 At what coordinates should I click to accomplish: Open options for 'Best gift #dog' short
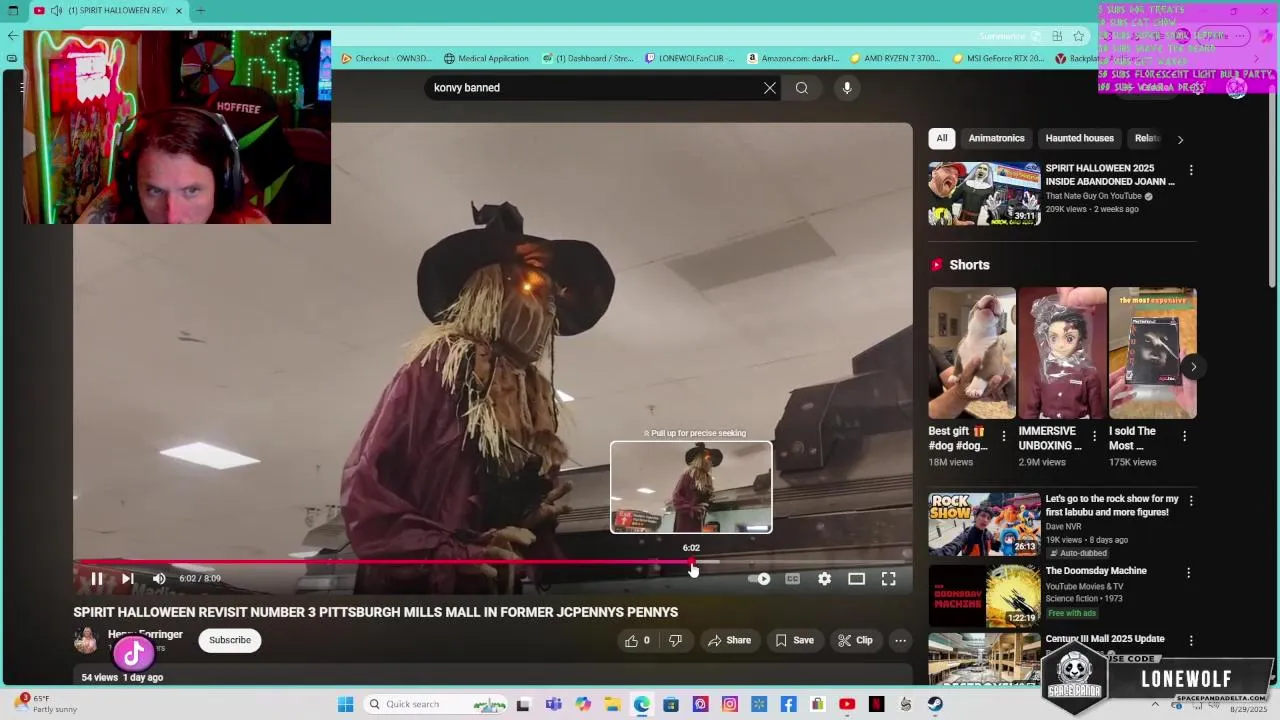coord(1004,436)
